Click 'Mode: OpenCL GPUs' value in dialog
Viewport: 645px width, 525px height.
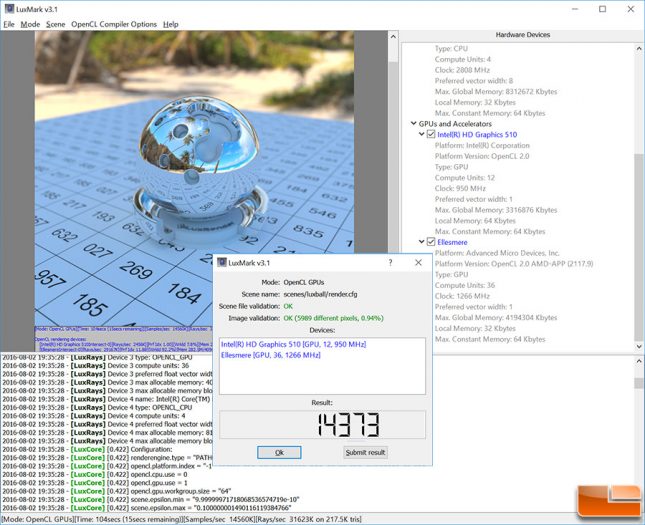304,282
